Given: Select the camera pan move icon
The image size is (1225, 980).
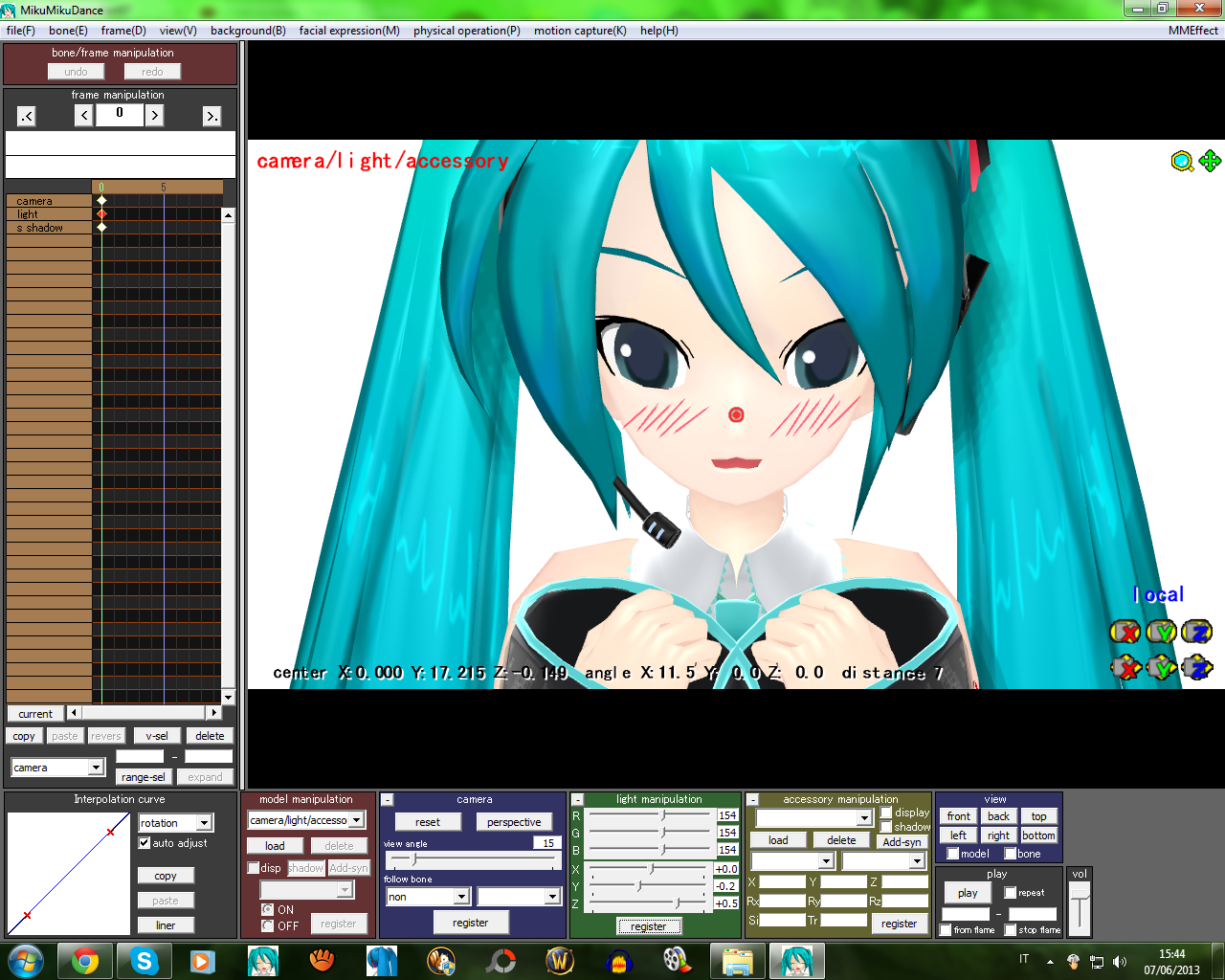Looking at the screenshot, I should [1209, 163].
